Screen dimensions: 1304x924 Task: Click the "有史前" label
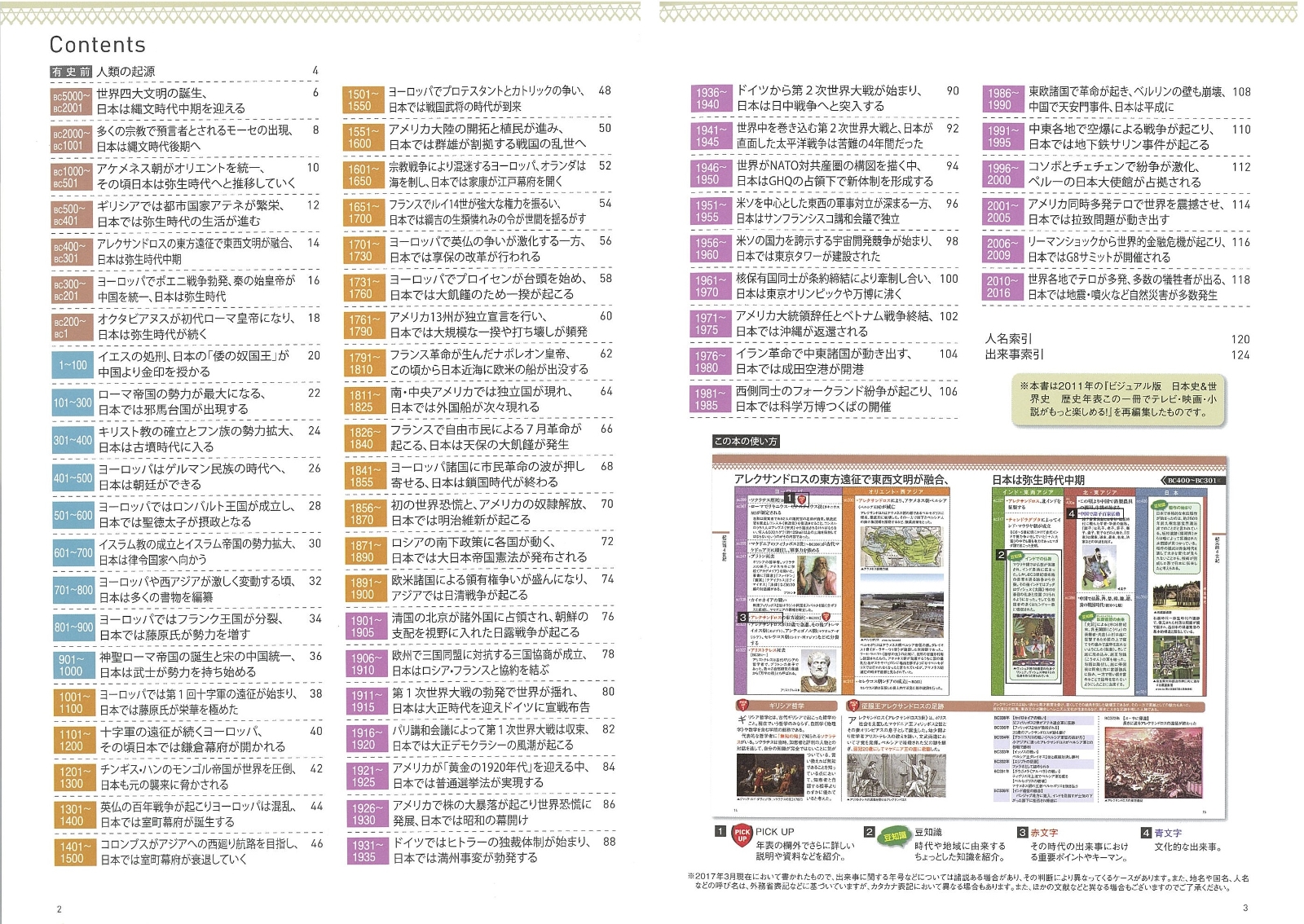click(x=72, y=72)
